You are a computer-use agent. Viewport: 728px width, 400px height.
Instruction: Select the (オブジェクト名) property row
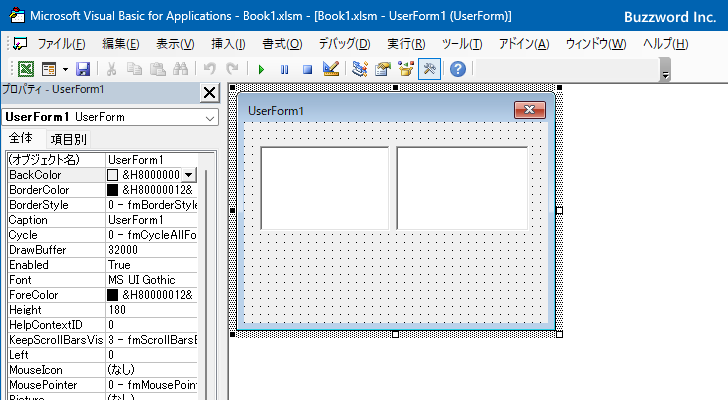pyautogui.click(x=102, y=160)
